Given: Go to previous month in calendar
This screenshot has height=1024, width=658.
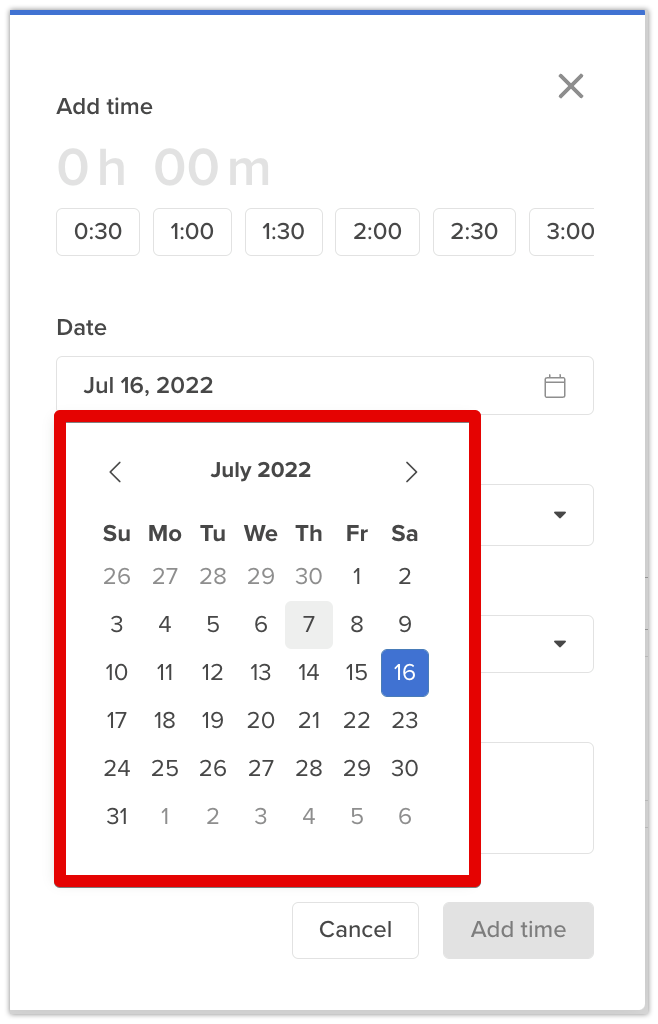Looking at the screenshot, I should click(116, 472).
